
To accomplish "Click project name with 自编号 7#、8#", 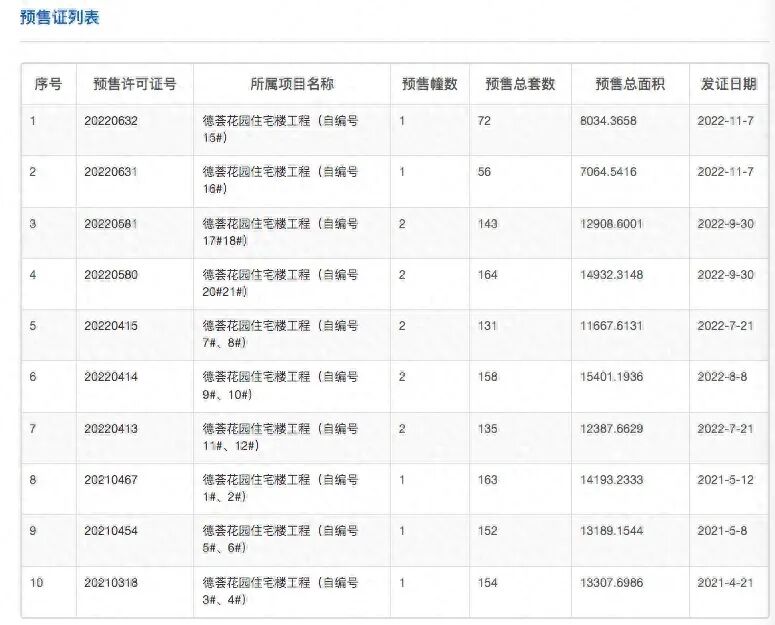I will (x=280, y=334).
